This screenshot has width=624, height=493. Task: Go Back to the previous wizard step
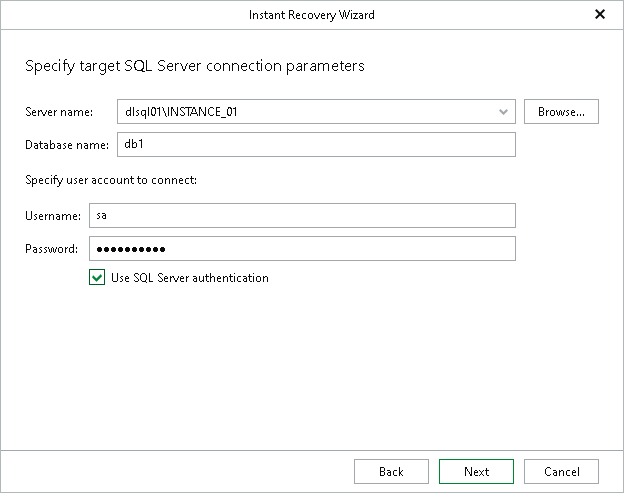tap(391, 472)
